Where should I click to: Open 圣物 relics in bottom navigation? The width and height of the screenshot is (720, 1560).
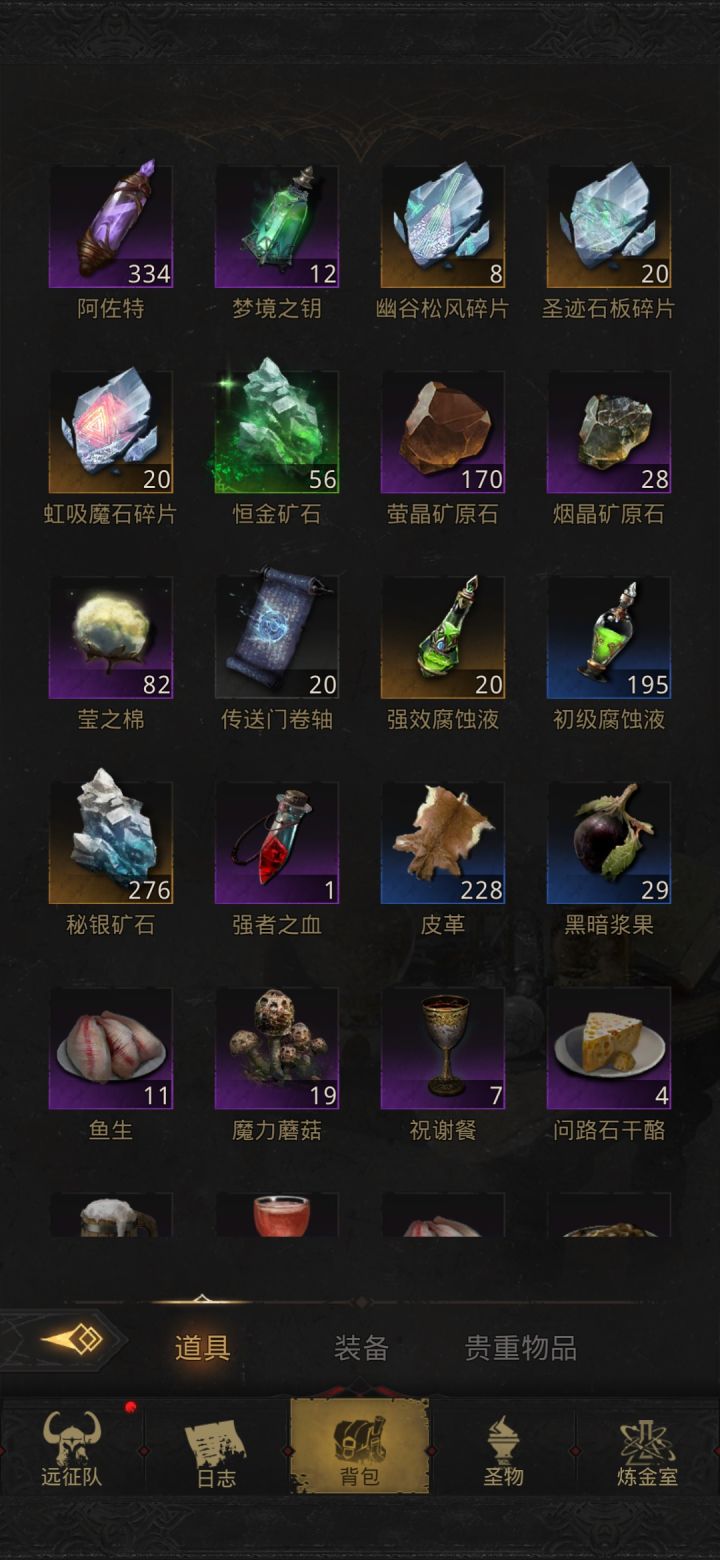click(x=503, y=1449)
